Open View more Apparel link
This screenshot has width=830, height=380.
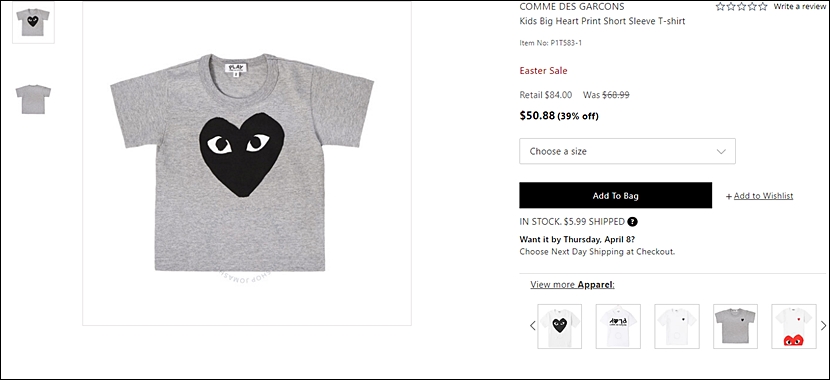[x=572, y=284]
